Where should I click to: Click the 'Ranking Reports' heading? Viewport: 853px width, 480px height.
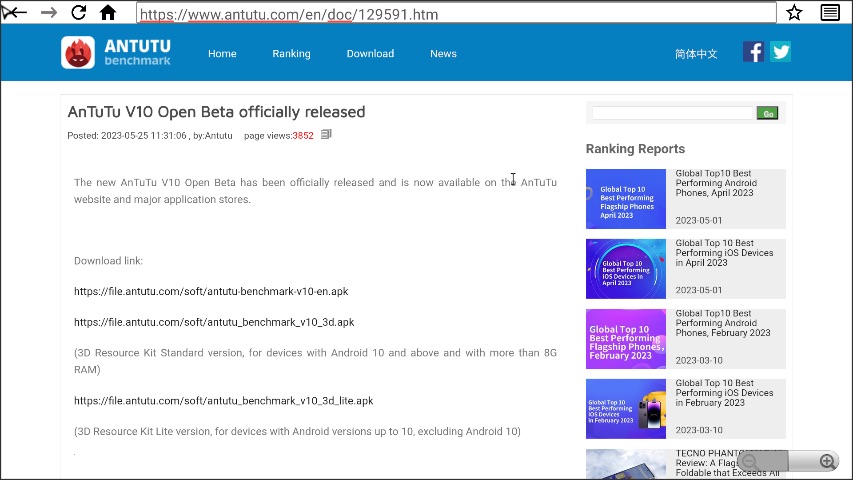(x=635, y=149)
